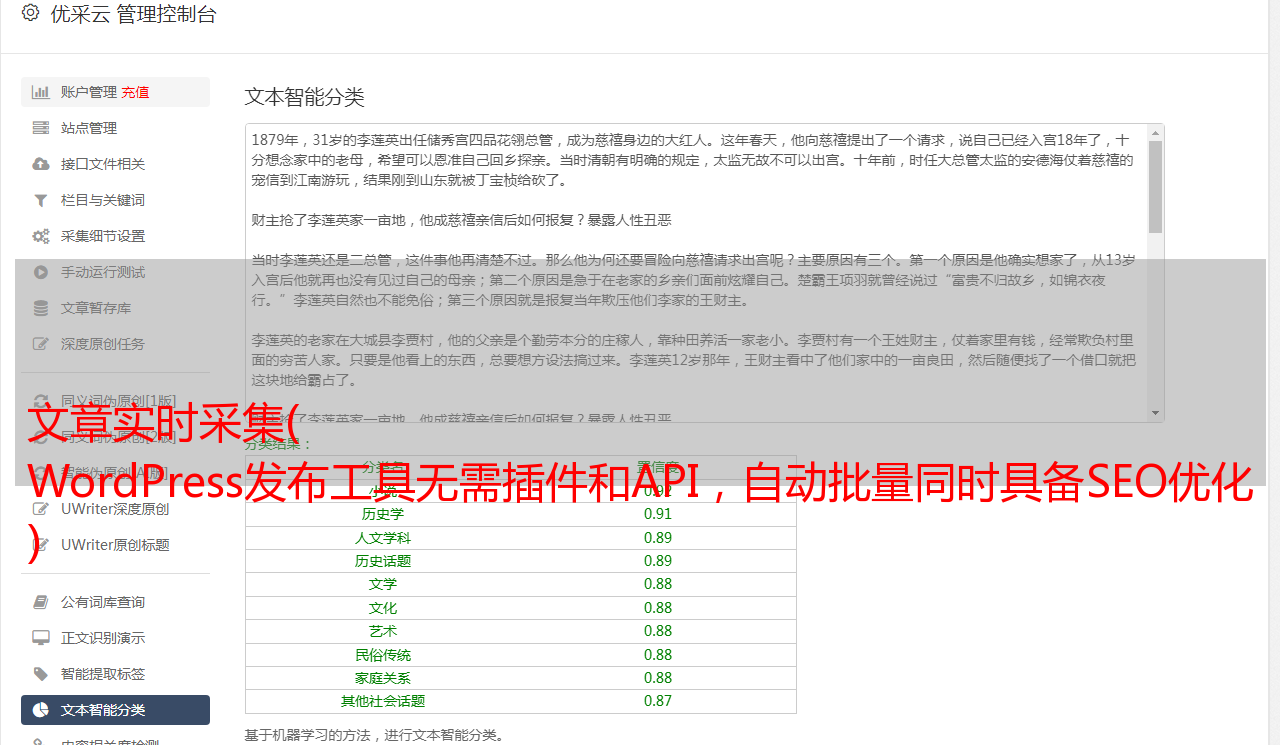Click the 家庭关系 category cell
Viewport: 1280px width, 745px height.
point(383,678)
